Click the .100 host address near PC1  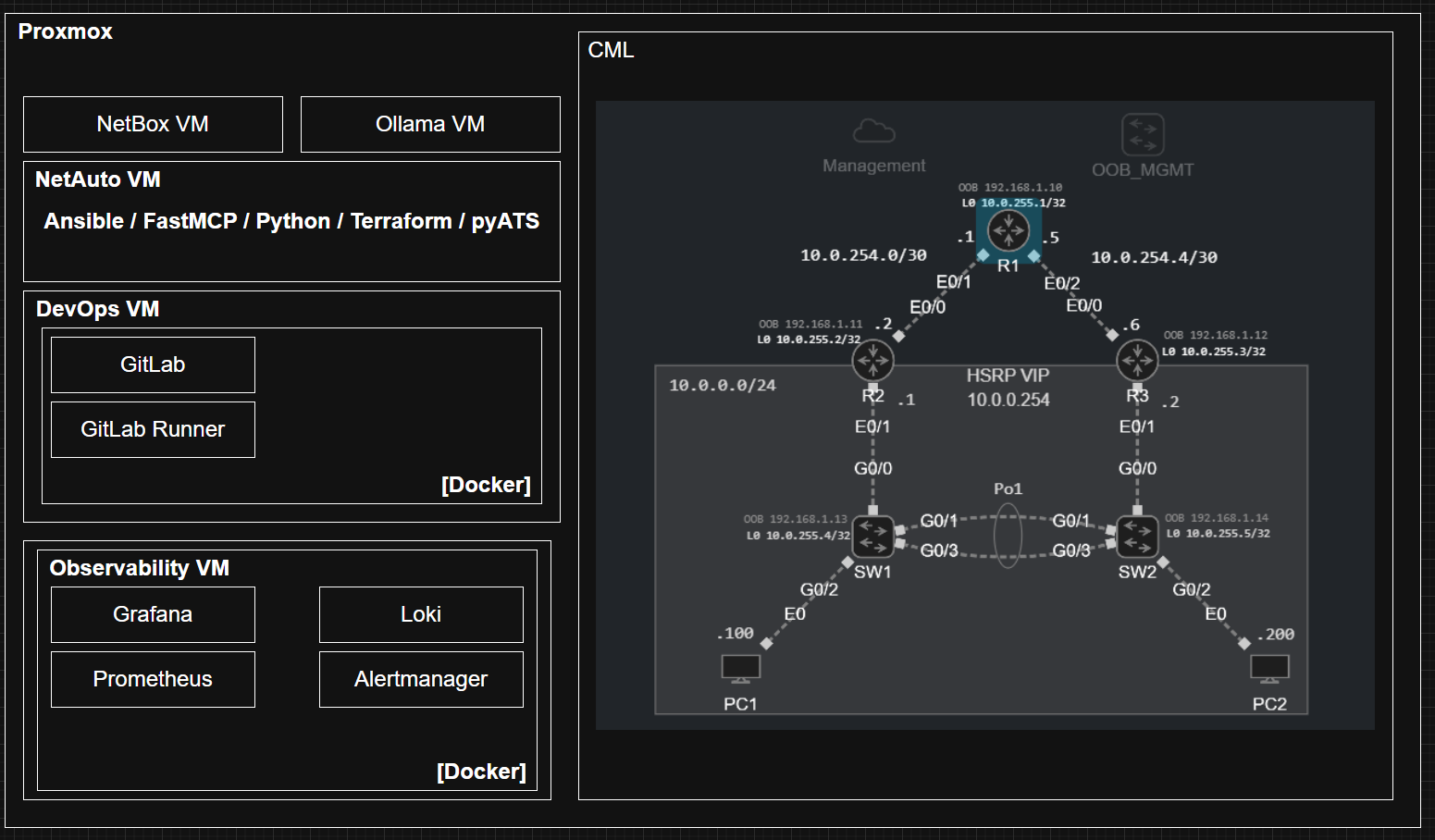pyautogui.click(x=735, y=634)
